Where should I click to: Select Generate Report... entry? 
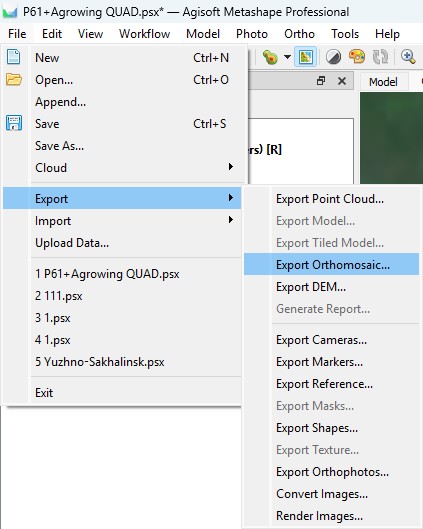click(332, 309)
